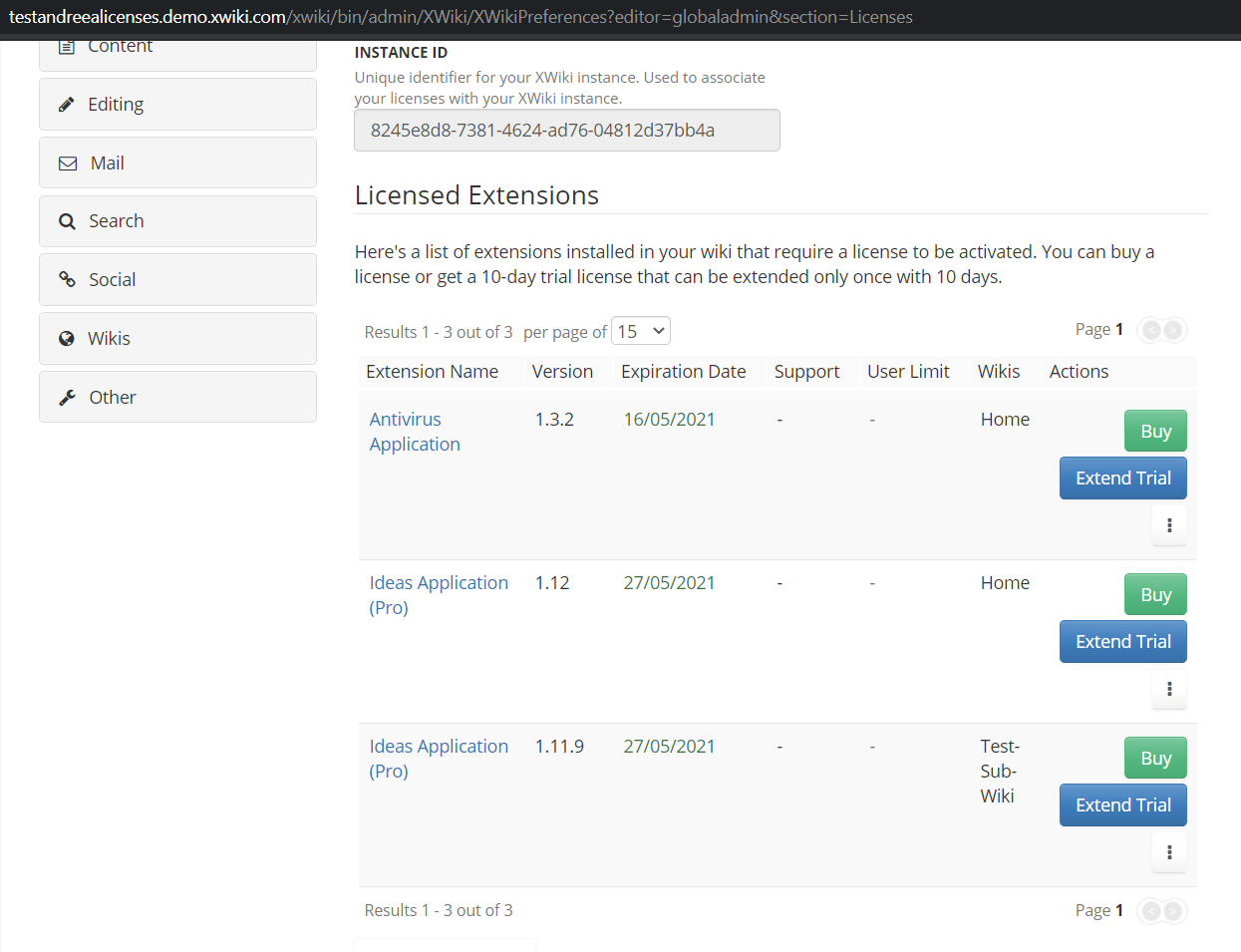Viewport: 1241px width, 952px height.
Task: Open the per-page results dropdown
Action: tap(640, 330)
